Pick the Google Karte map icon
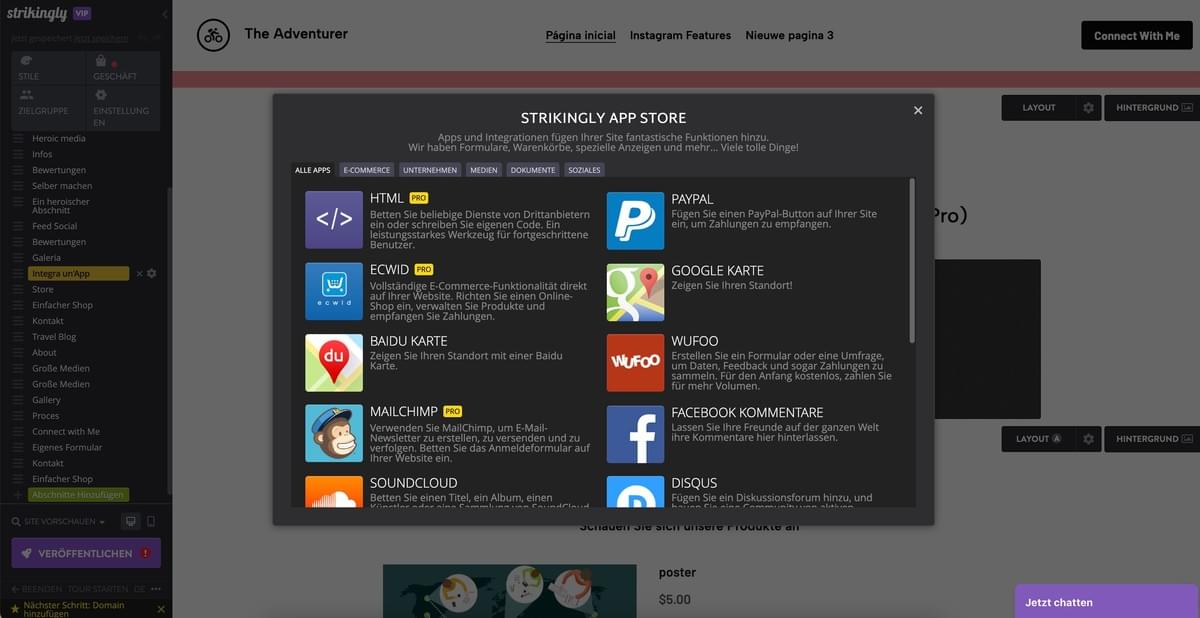 click(x=635, y=291)
